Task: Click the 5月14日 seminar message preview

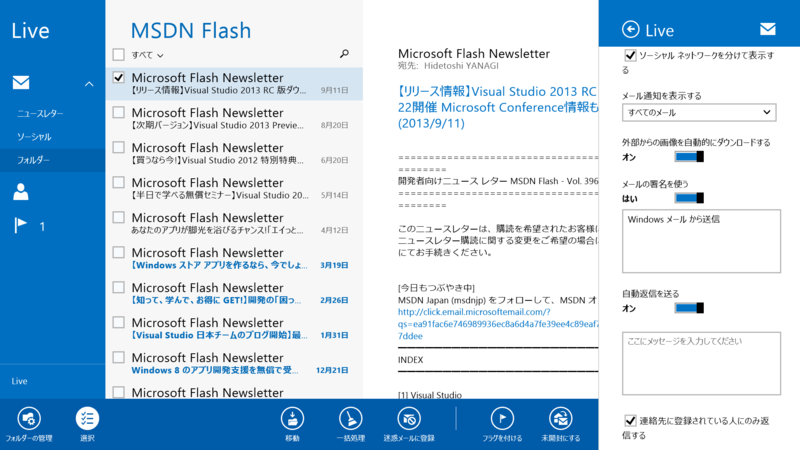Action: (220, 195)
